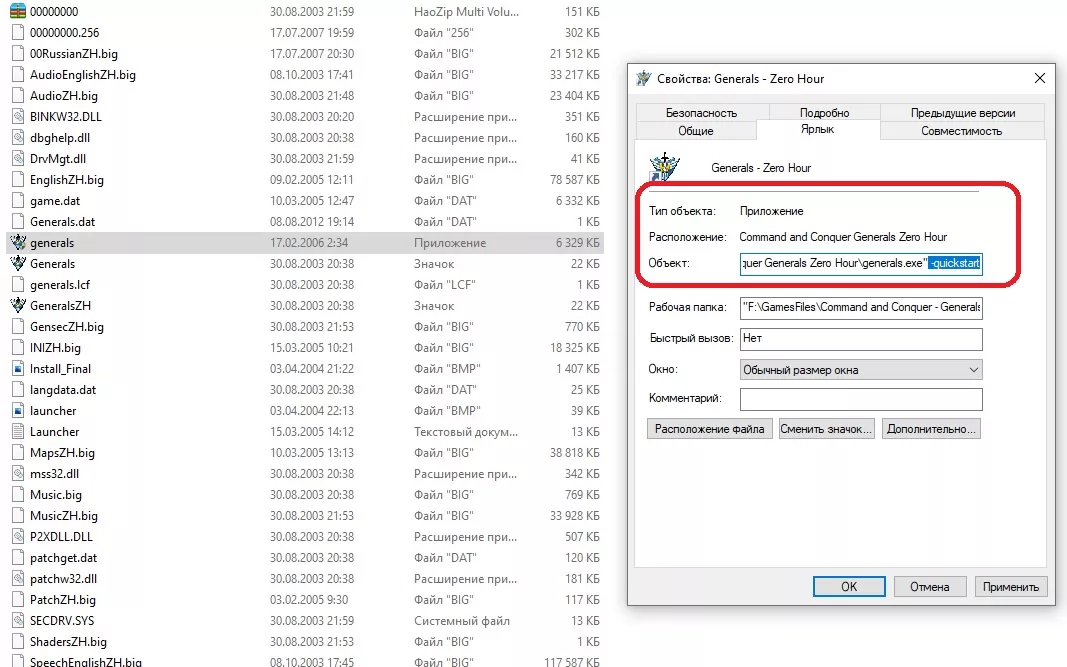Select the MusicZH.big file name
This screenshot has height=667, width=1067.
pos(64,516)
